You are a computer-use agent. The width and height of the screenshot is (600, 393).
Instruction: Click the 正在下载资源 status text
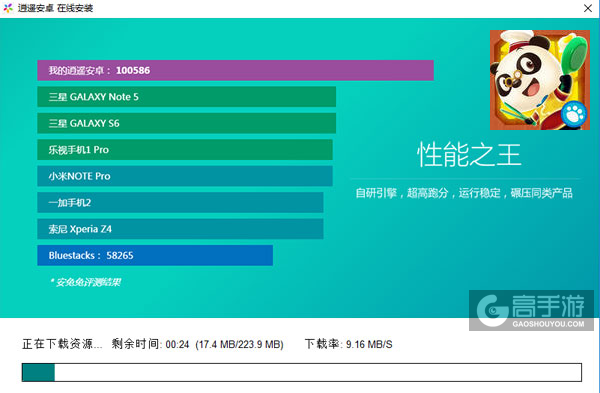point(62,344)
